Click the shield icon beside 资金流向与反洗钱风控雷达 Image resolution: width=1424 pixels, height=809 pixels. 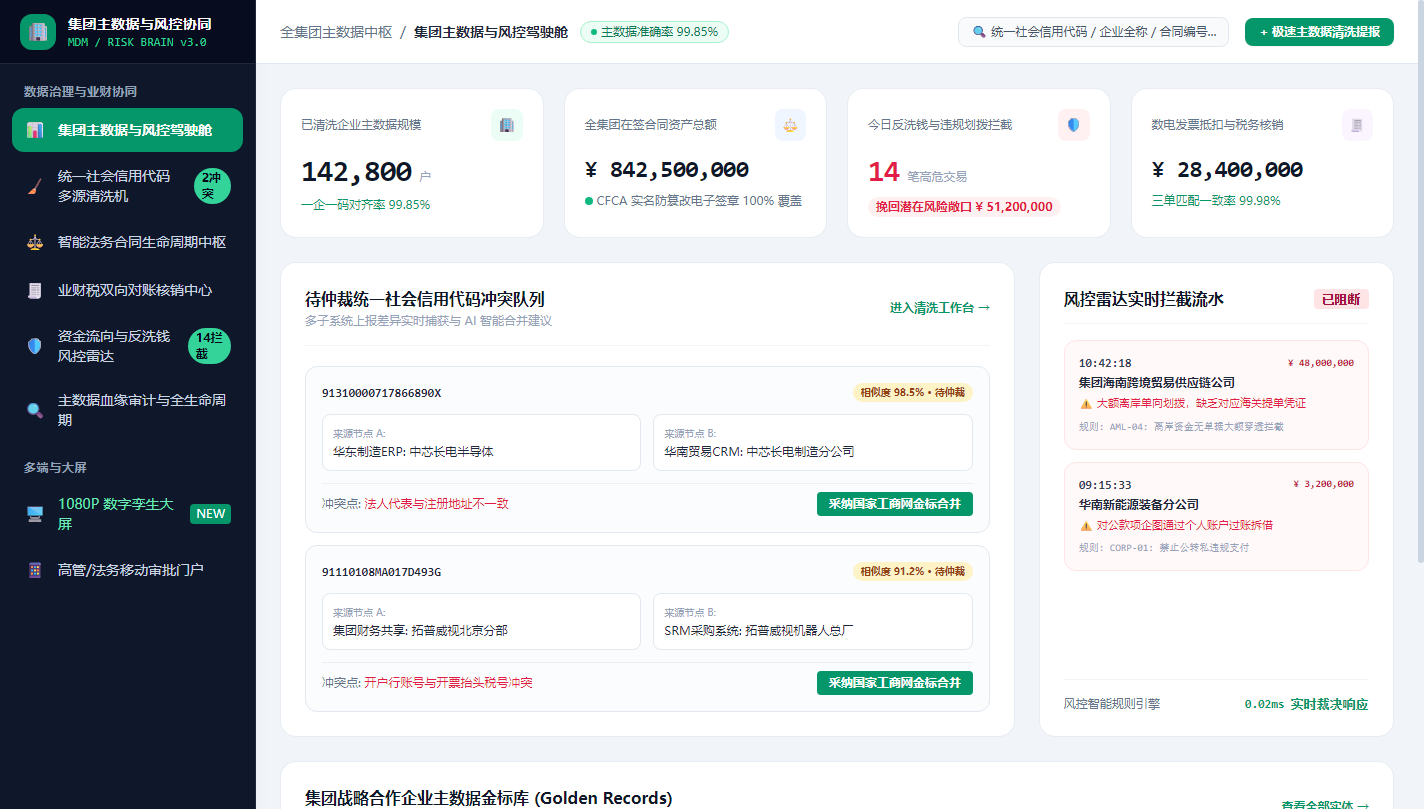coord(35,346)
